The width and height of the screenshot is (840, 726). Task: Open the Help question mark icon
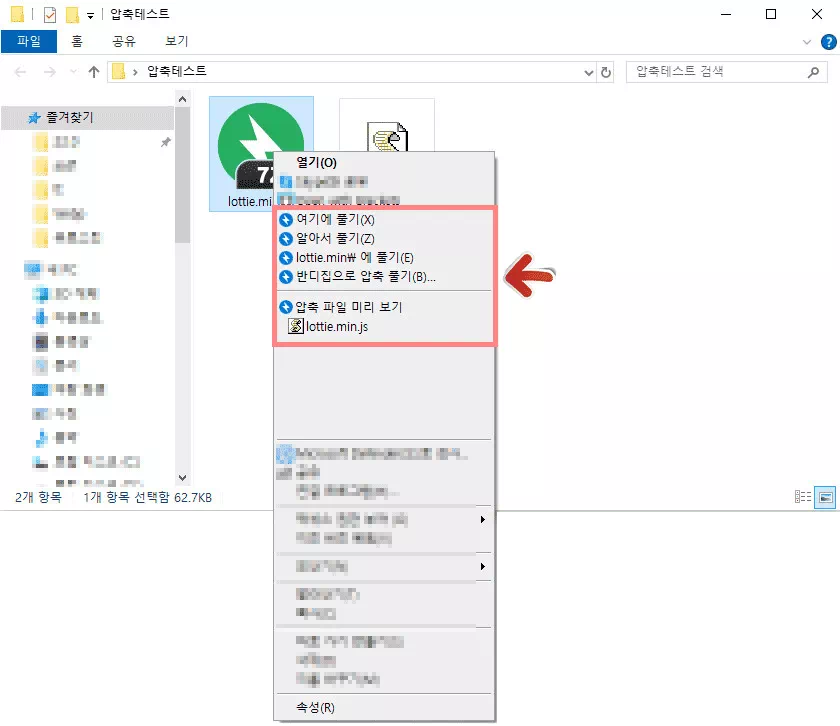pyautogui.click(x=828, y=42)
